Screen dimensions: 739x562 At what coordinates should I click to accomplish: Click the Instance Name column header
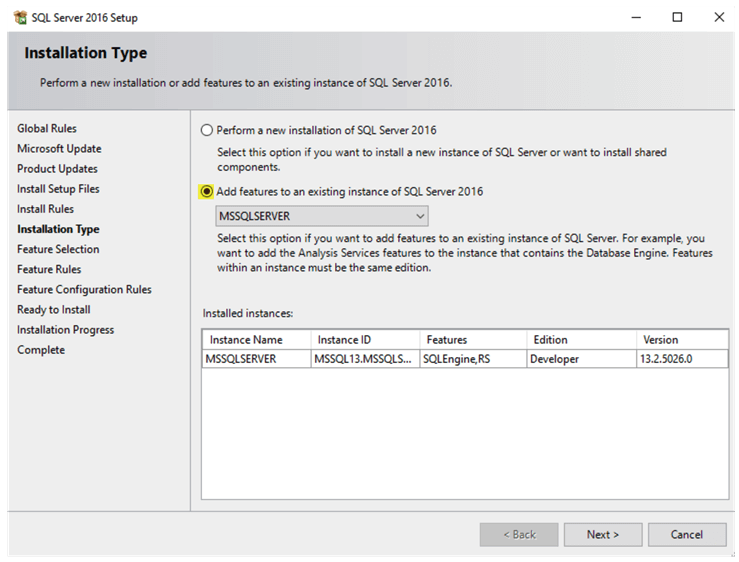point(256,339)
